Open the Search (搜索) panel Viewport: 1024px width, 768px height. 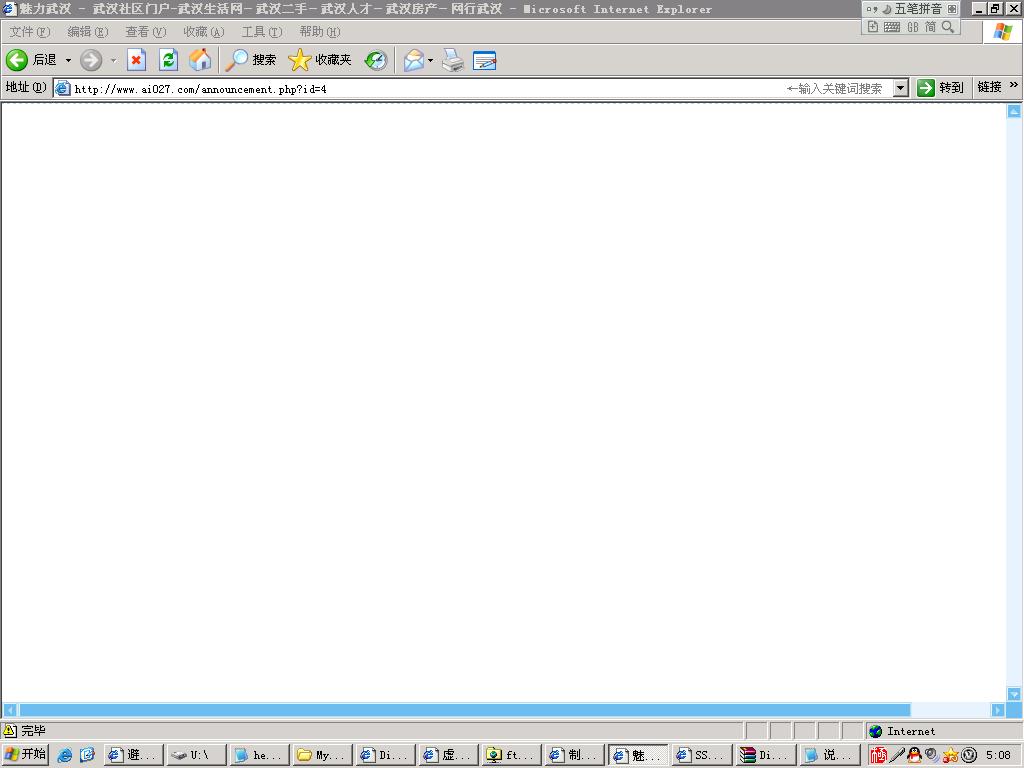pyautogui.click(x=251, y=60)
